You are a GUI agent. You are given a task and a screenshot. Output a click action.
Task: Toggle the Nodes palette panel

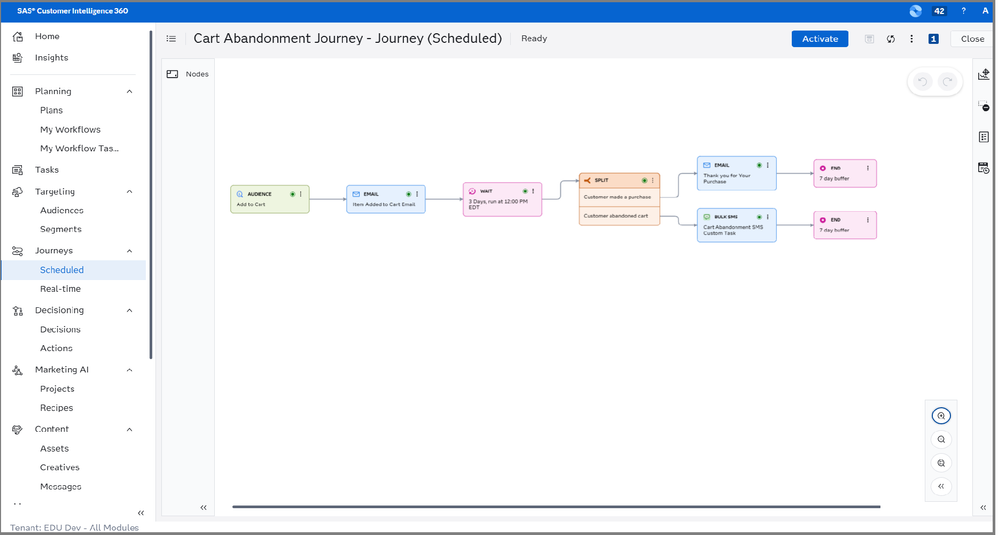pos(188,74)
